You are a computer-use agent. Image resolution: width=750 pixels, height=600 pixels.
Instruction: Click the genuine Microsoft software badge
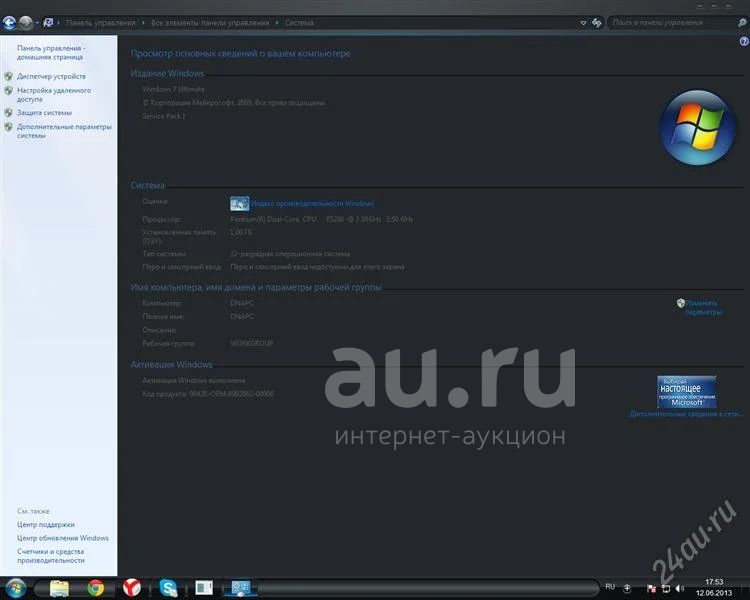(687, 392)
